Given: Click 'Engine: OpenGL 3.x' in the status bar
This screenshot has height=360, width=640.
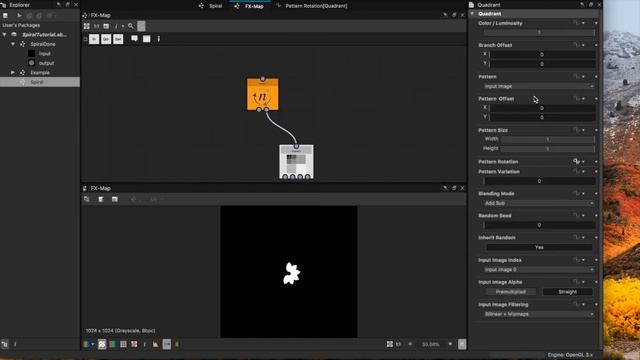Looking at the screenshot, I should click(570, 355).
